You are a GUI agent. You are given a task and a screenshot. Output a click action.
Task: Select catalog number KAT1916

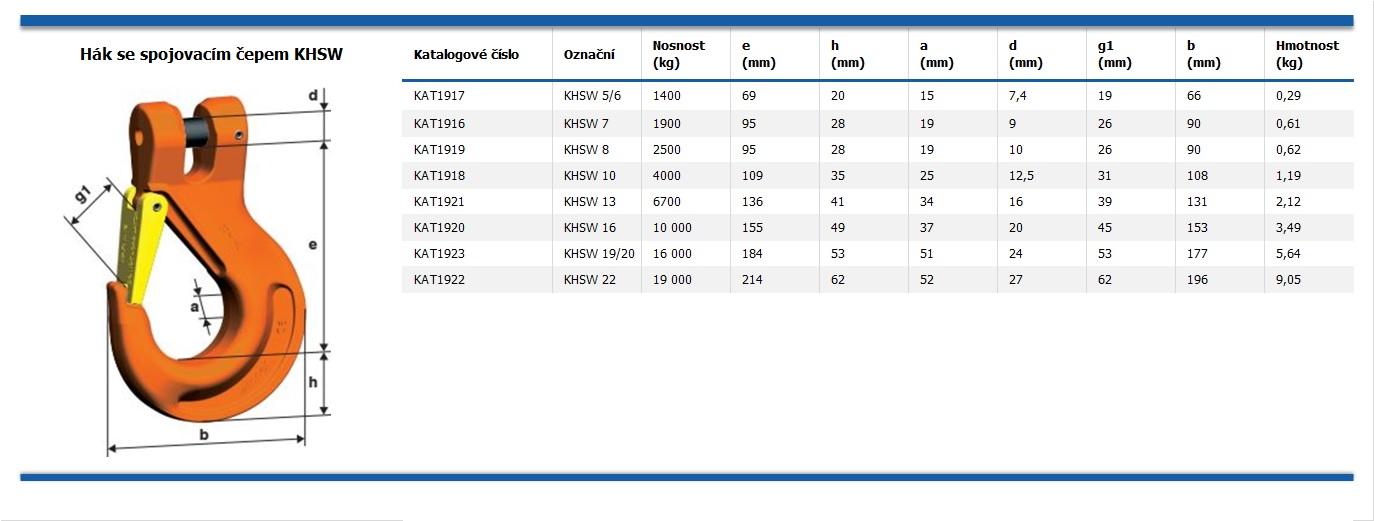click(x=439, y=124)
